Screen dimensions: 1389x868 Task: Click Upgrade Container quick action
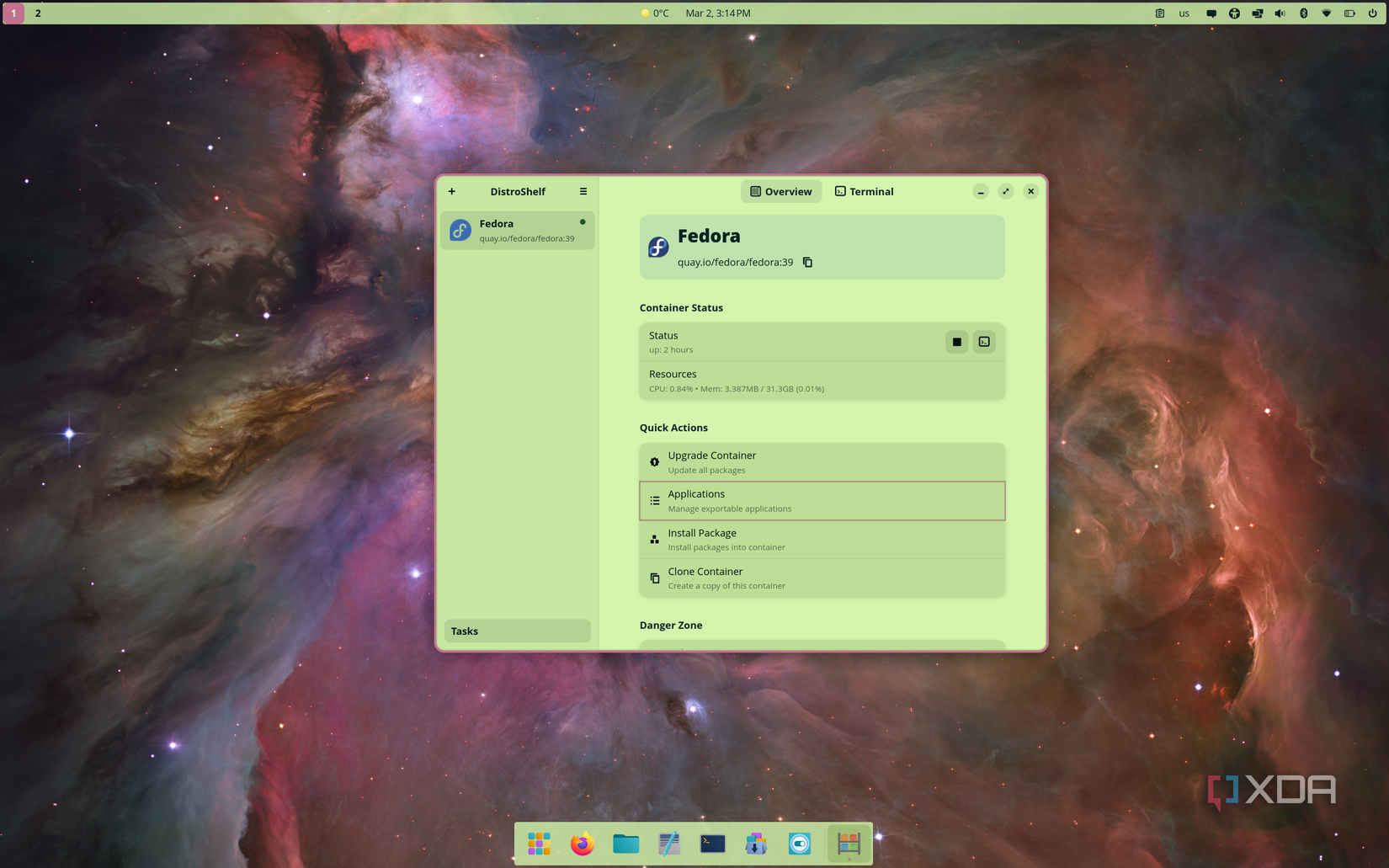coord(822,462)
